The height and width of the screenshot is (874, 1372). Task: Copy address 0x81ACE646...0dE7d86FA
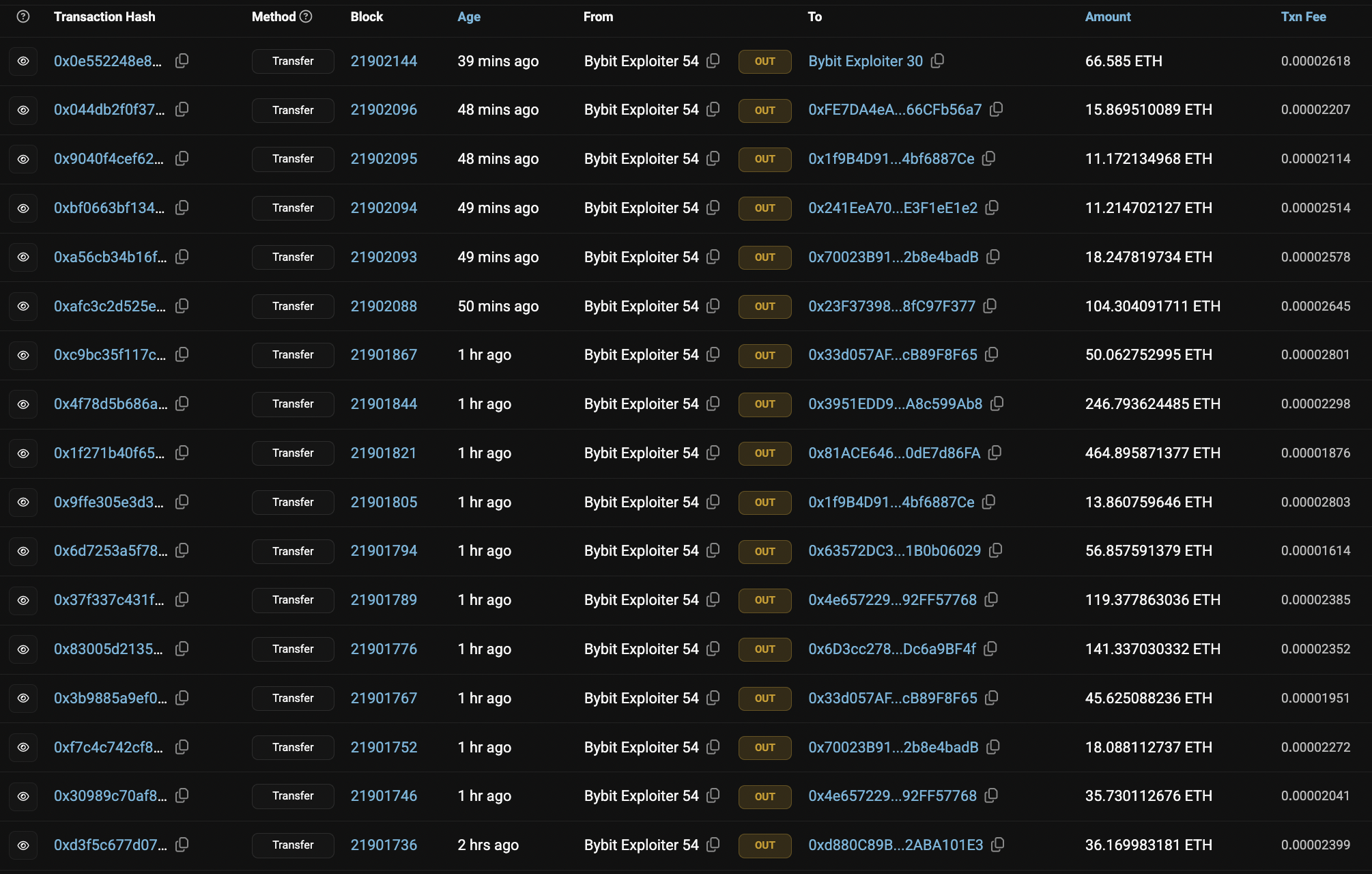point(995,453)
